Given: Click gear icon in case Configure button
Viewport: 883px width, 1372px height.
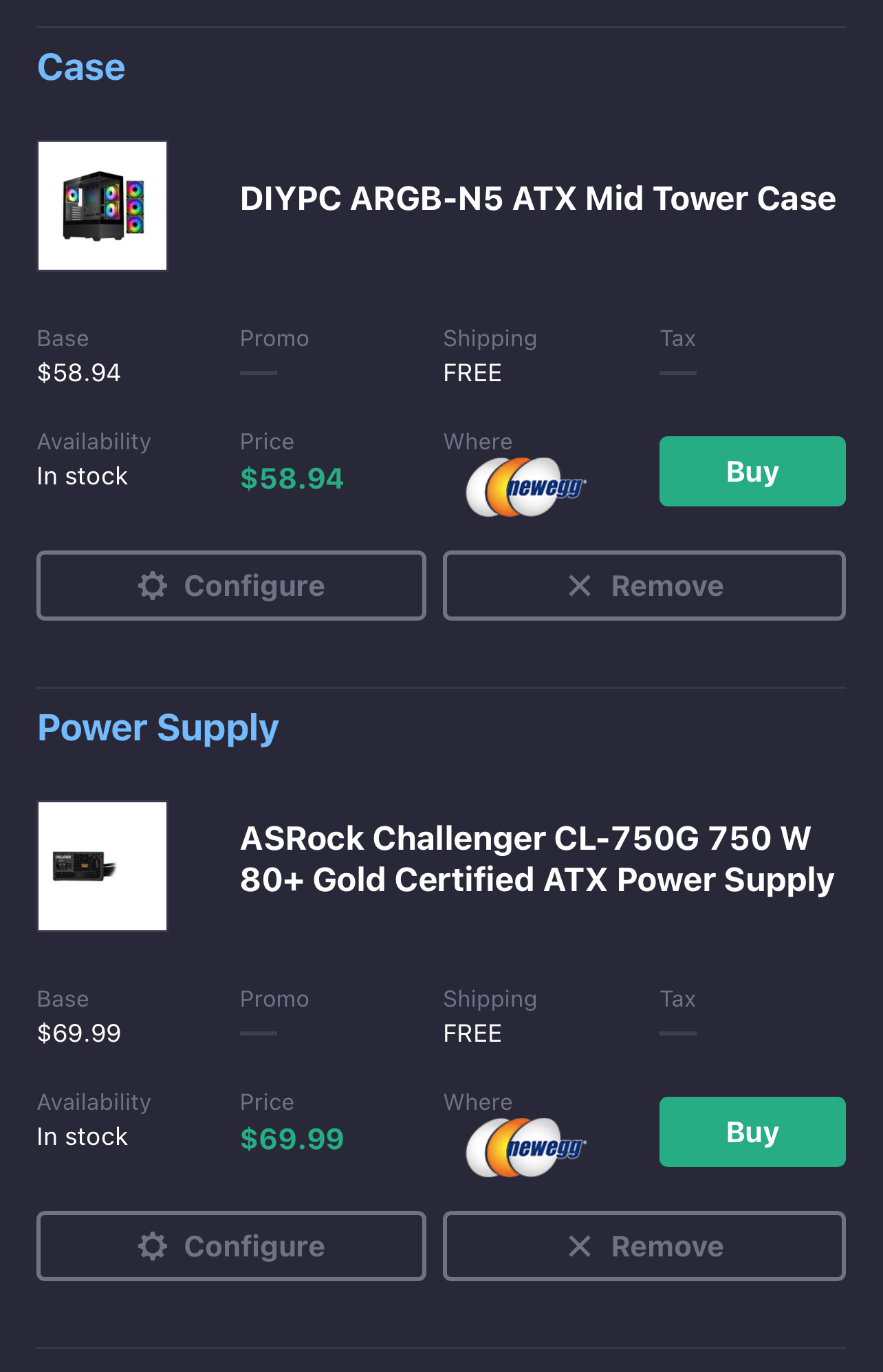Looking at the screenshot, I should click(x=153, y=586).
